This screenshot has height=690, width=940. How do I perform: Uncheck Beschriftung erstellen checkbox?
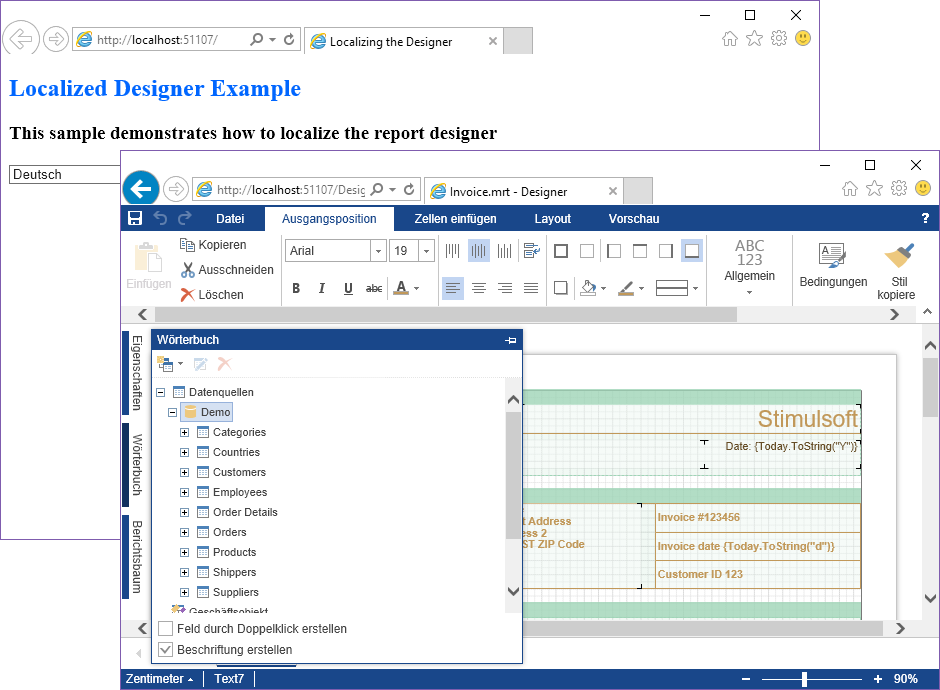[x=165, y=650]
